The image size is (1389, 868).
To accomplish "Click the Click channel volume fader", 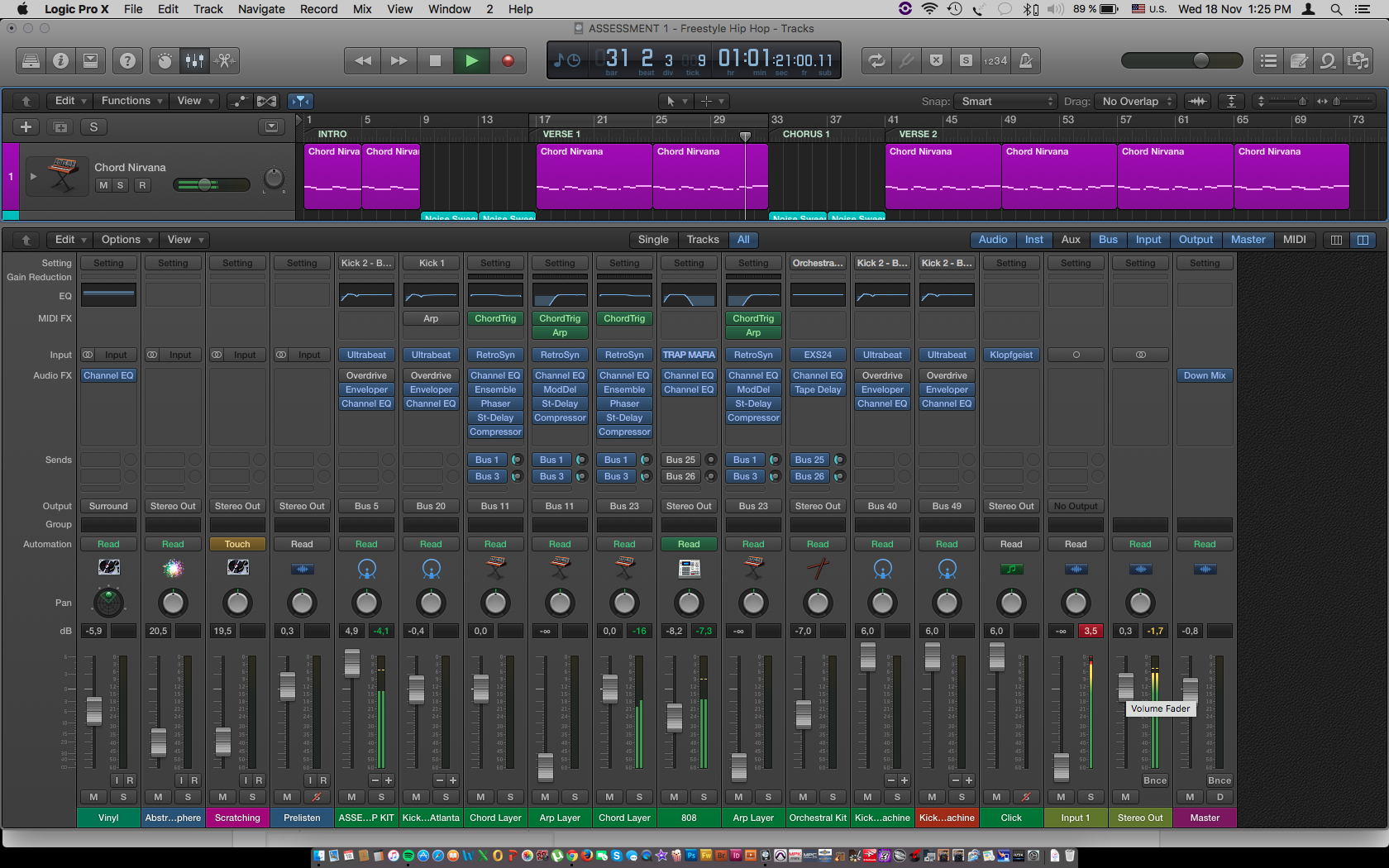I will coord(997,657).
